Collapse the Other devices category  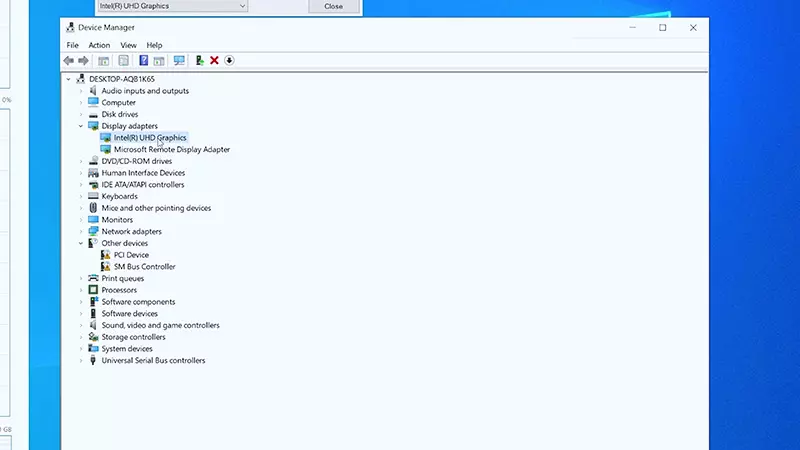coord(81,243)
